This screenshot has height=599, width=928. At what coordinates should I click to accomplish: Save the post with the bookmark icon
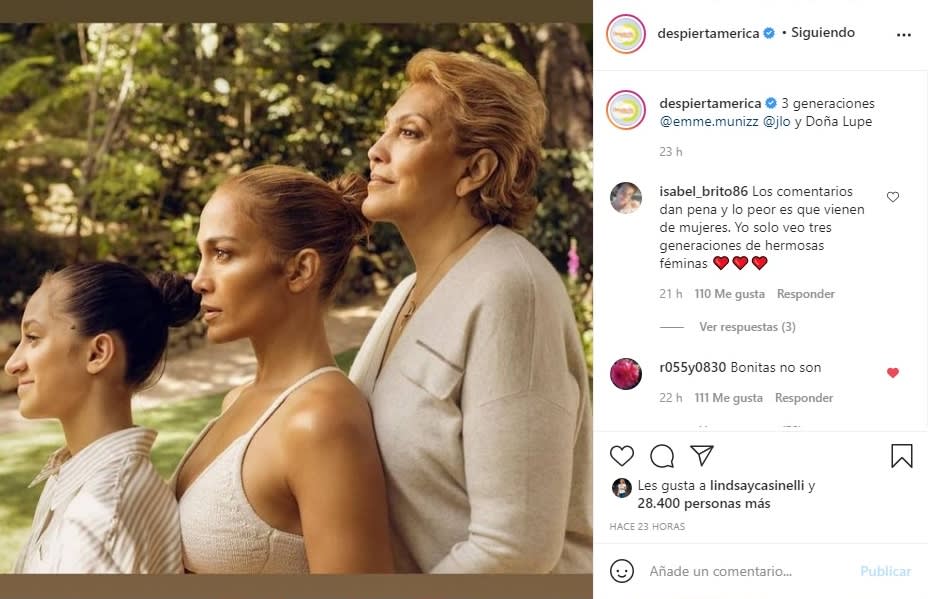point(901,456)
